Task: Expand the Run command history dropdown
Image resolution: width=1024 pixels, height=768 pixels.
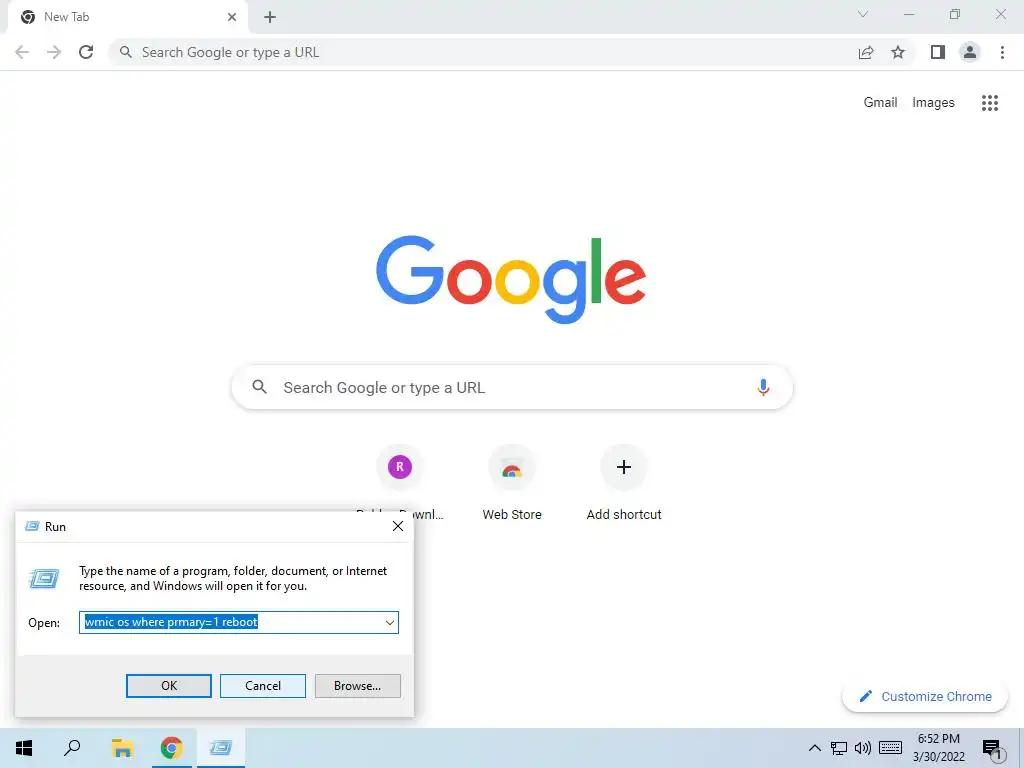Action: (x=390, y=622)
